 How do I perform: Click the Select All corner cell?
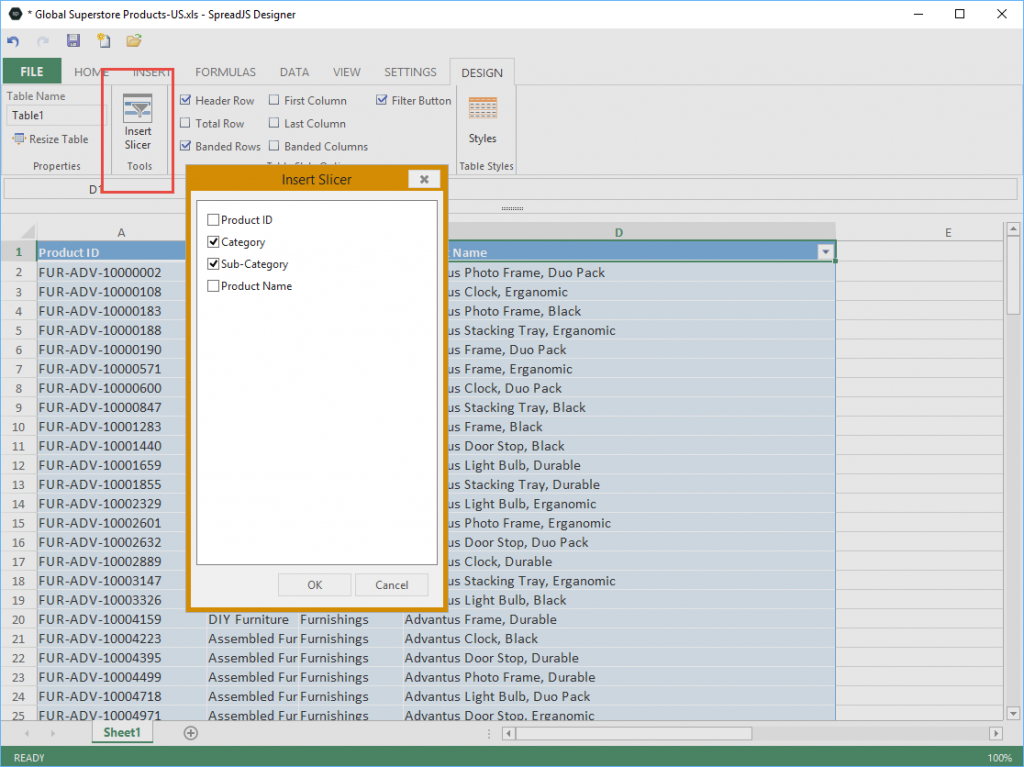coord(18,232)
